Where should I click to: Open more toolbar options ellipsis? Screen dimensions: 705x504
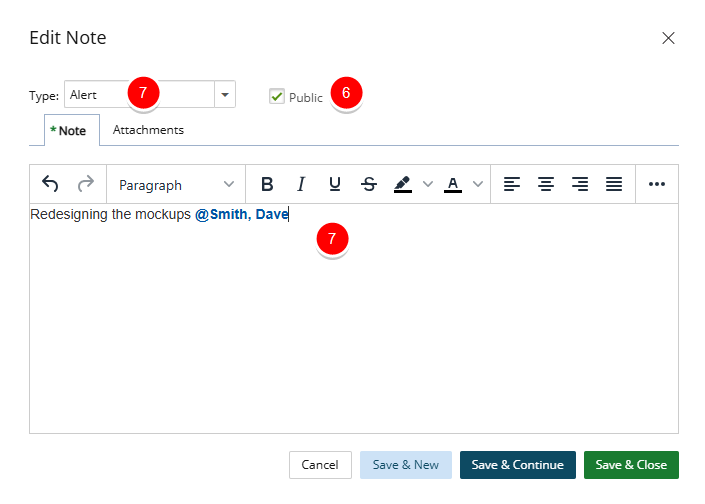click(657, 184)
